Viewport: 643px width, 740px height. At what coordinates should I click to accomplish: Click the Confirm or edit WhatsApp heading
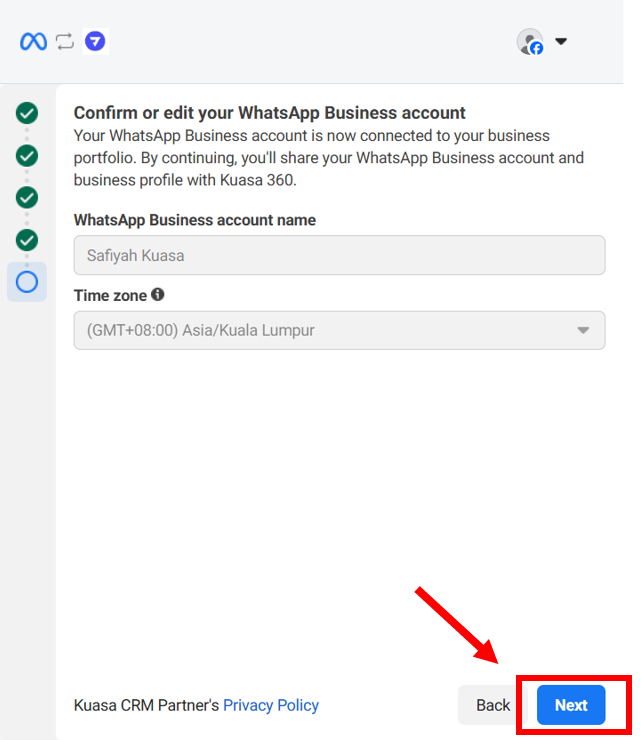[270, 113]
